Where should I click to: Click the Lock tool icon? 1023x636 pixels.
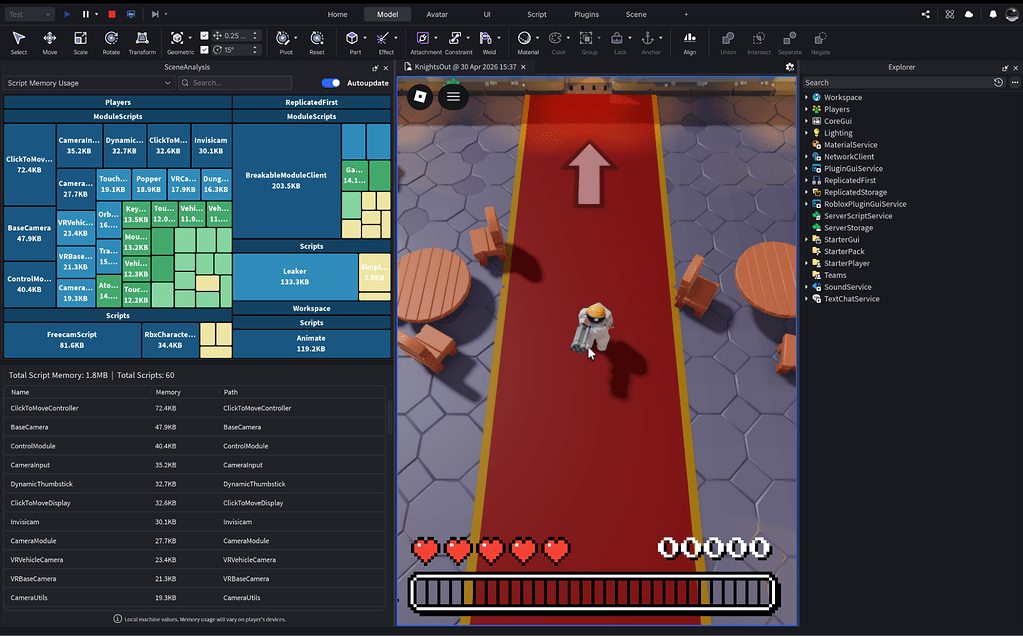(617, 38)
